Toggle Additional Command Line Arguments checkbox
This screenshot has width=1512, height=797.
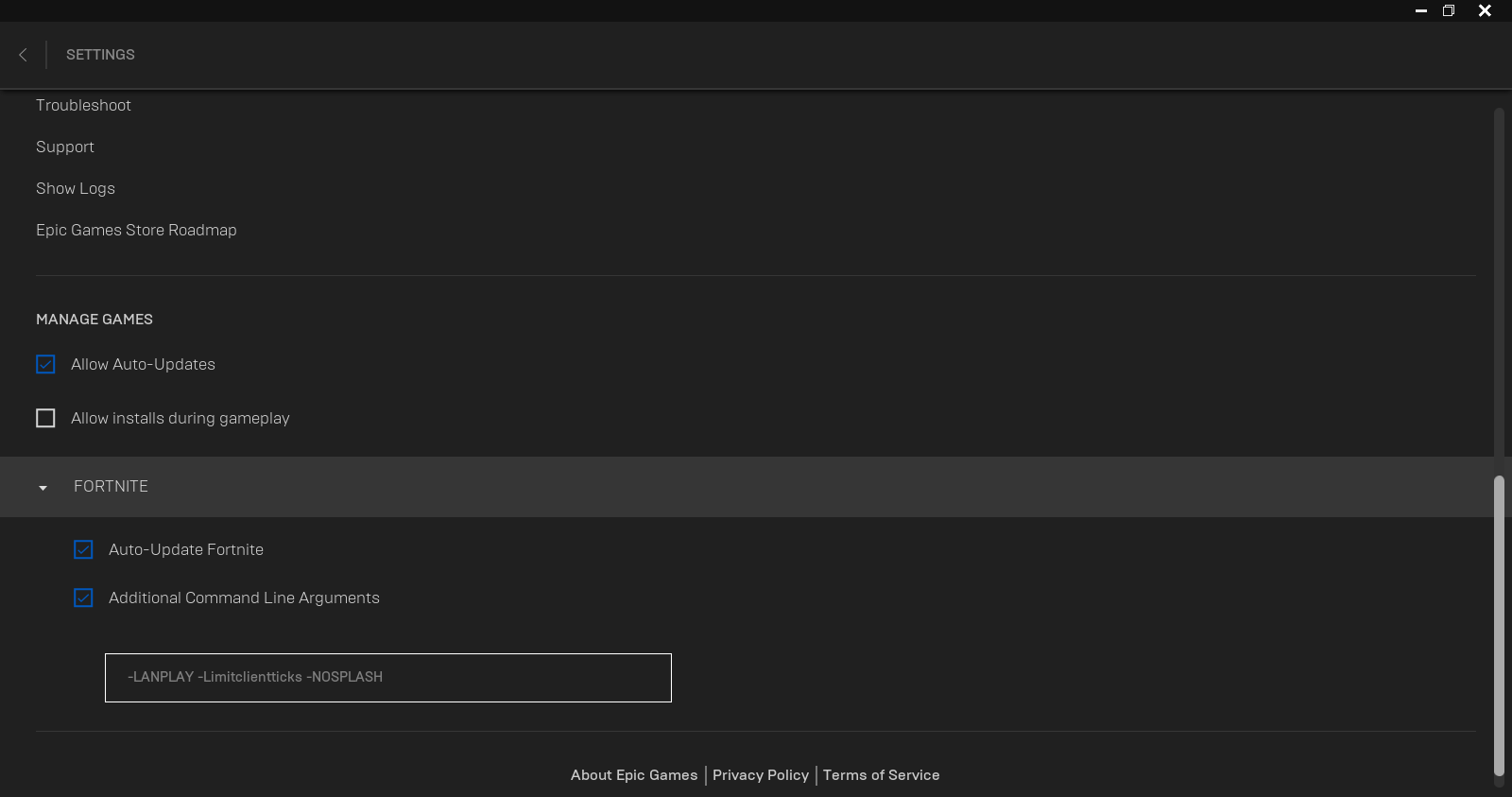pyautogui.click(x=83, y=598)
